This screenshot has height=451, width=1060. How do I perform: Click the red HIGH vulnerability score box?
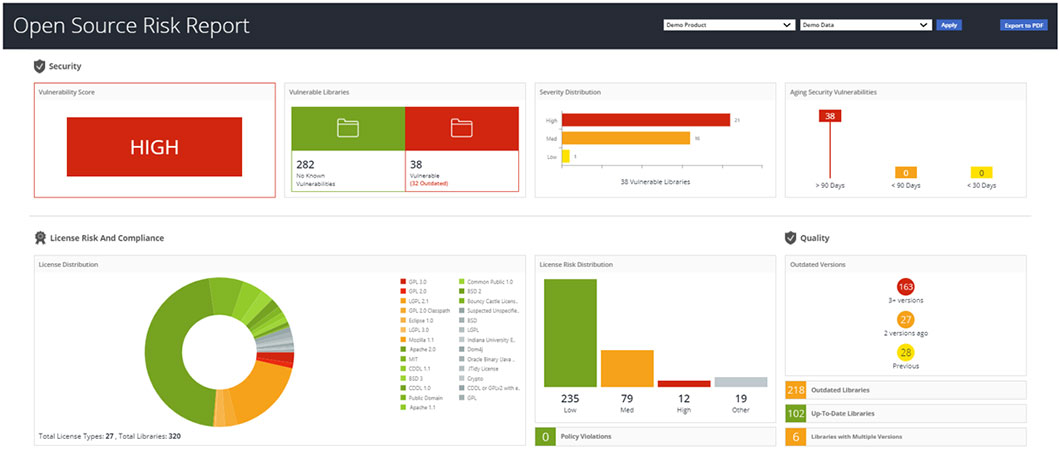pyautogui.click(x=154, y=147)
